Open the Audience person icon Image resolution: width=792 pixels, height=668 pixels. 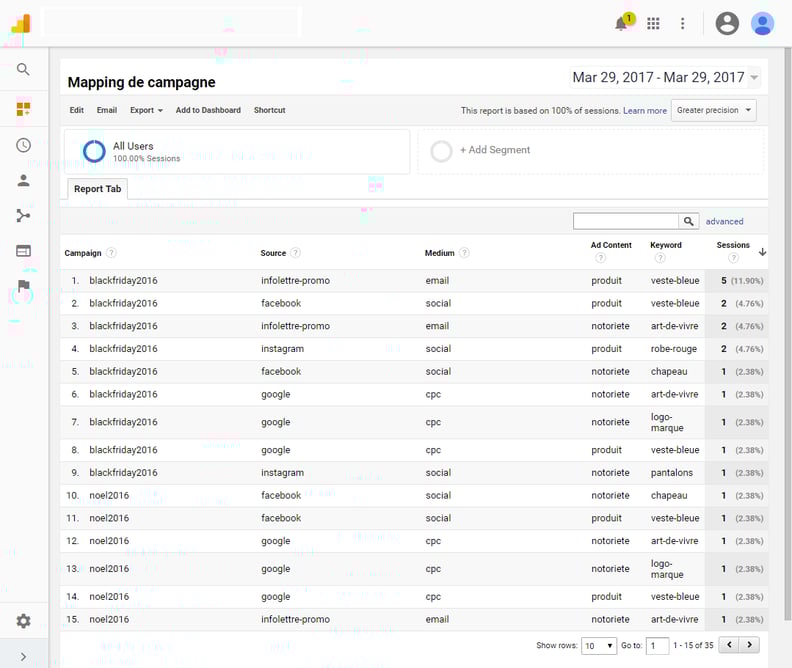(24, 181)
